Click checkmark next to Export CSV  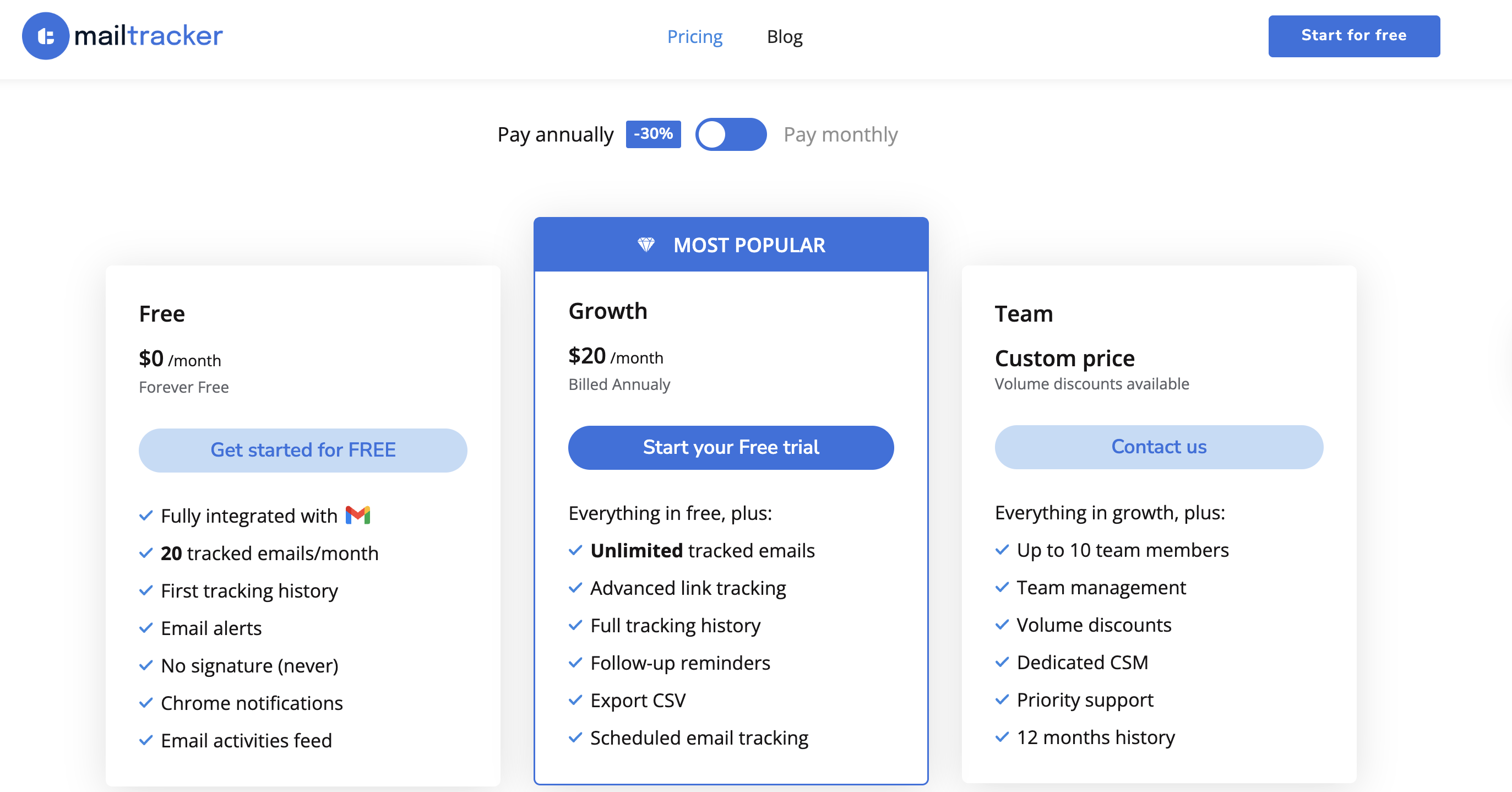pyautogui.click(x=575, y=700)
